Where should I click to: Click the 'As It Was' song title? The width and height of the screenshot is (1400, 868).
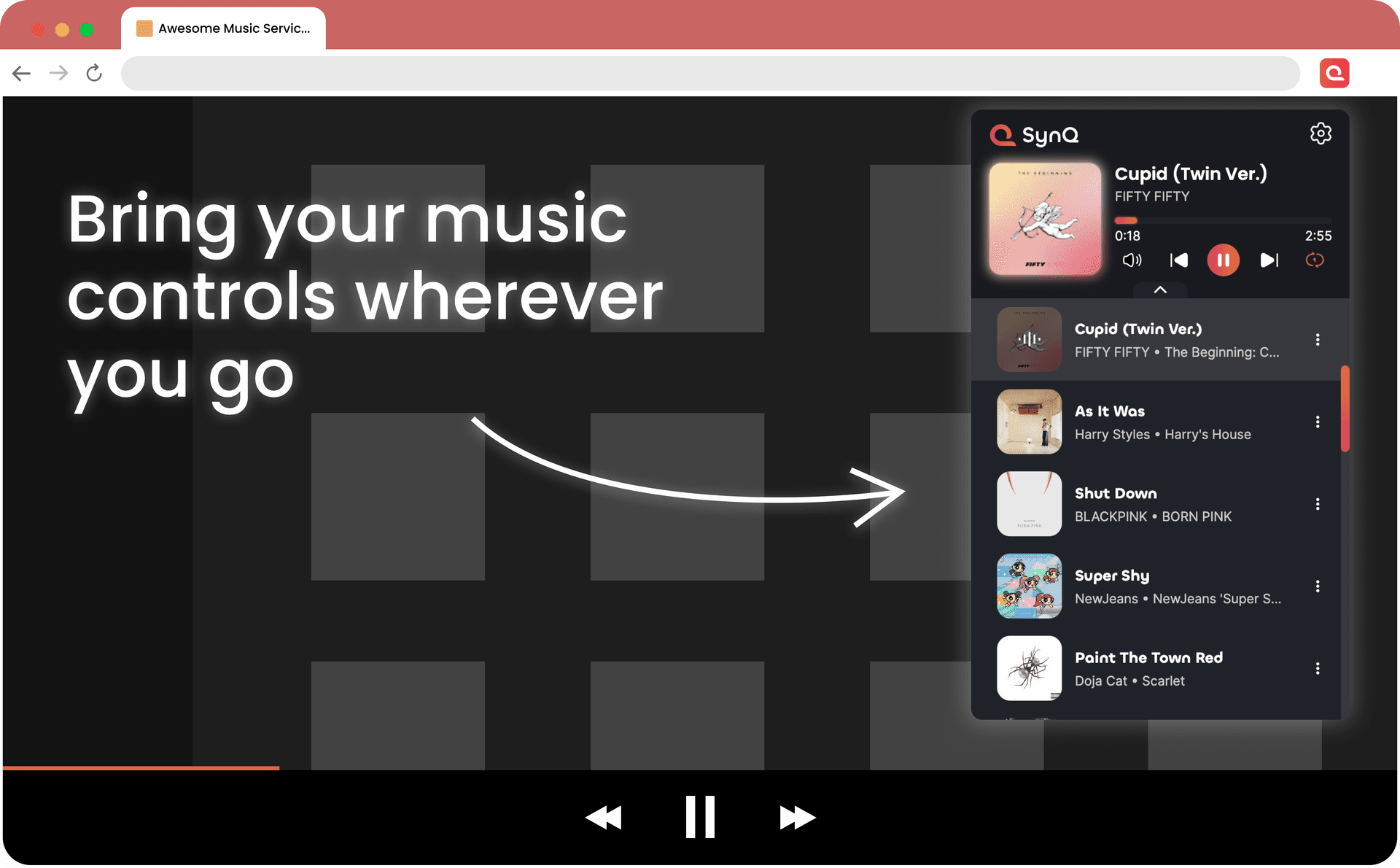click(x=1110, y=411)
